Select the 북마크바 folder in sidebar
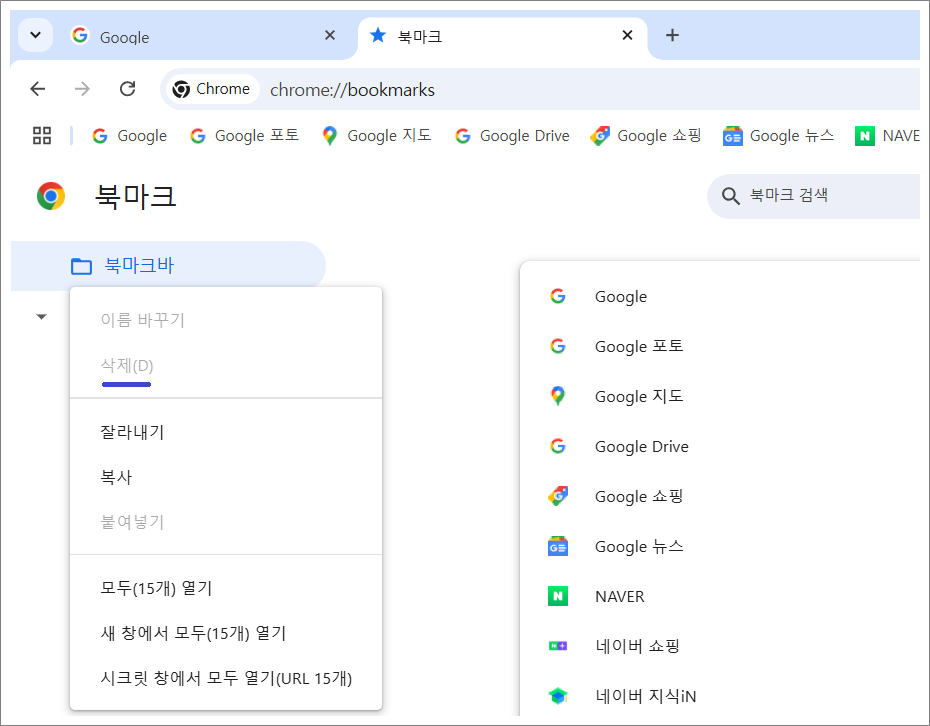The image size is (930, 726). [x=168, y=265]
